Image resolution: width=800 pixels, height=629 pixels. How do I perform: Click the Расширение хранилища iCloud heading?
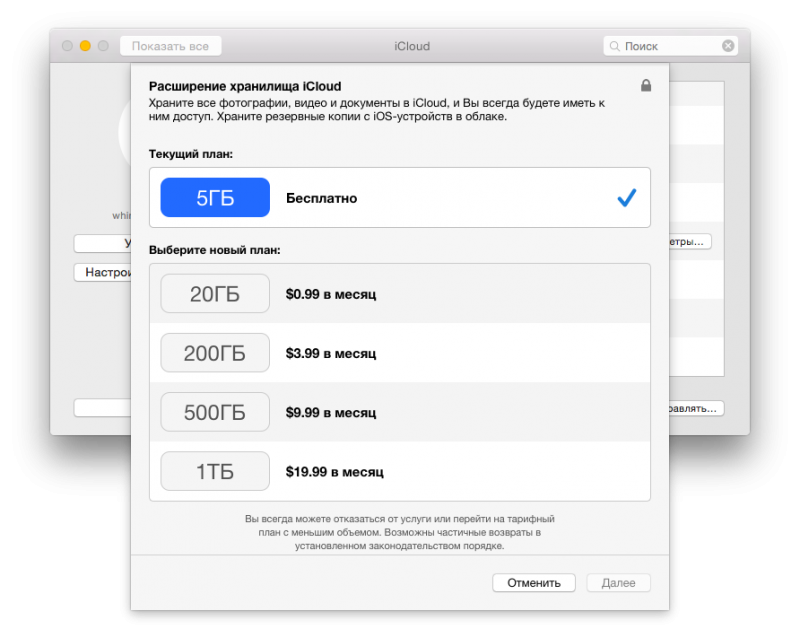(245, 86)
